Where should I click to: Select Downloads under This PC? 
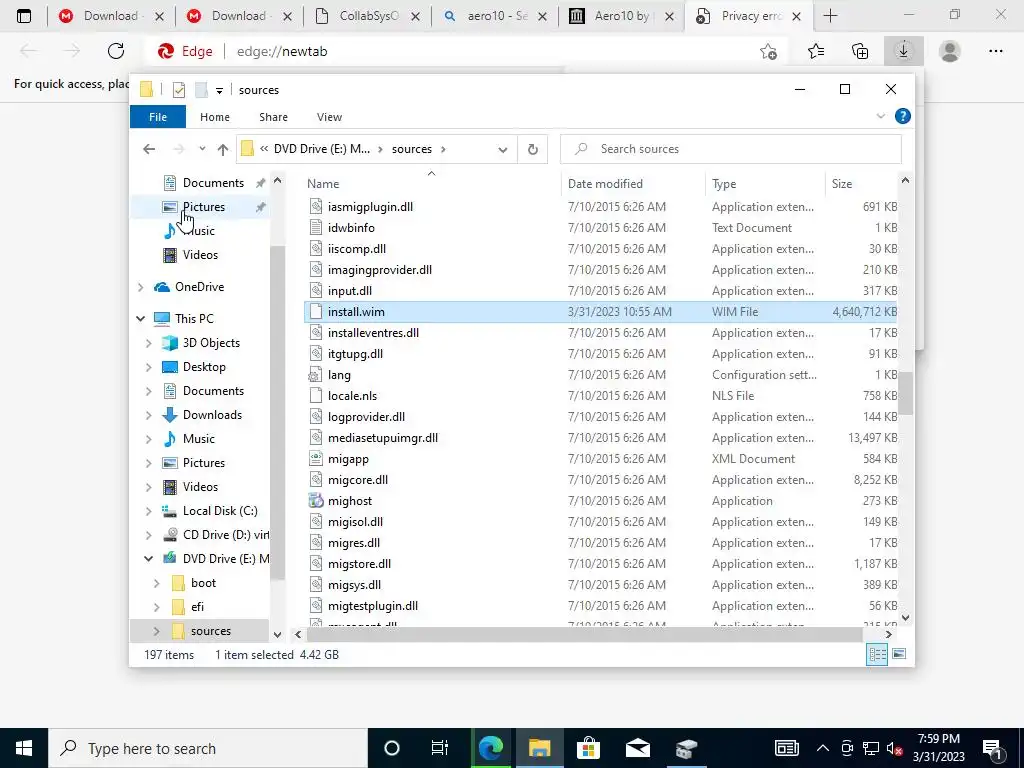[x=212, y=415]
